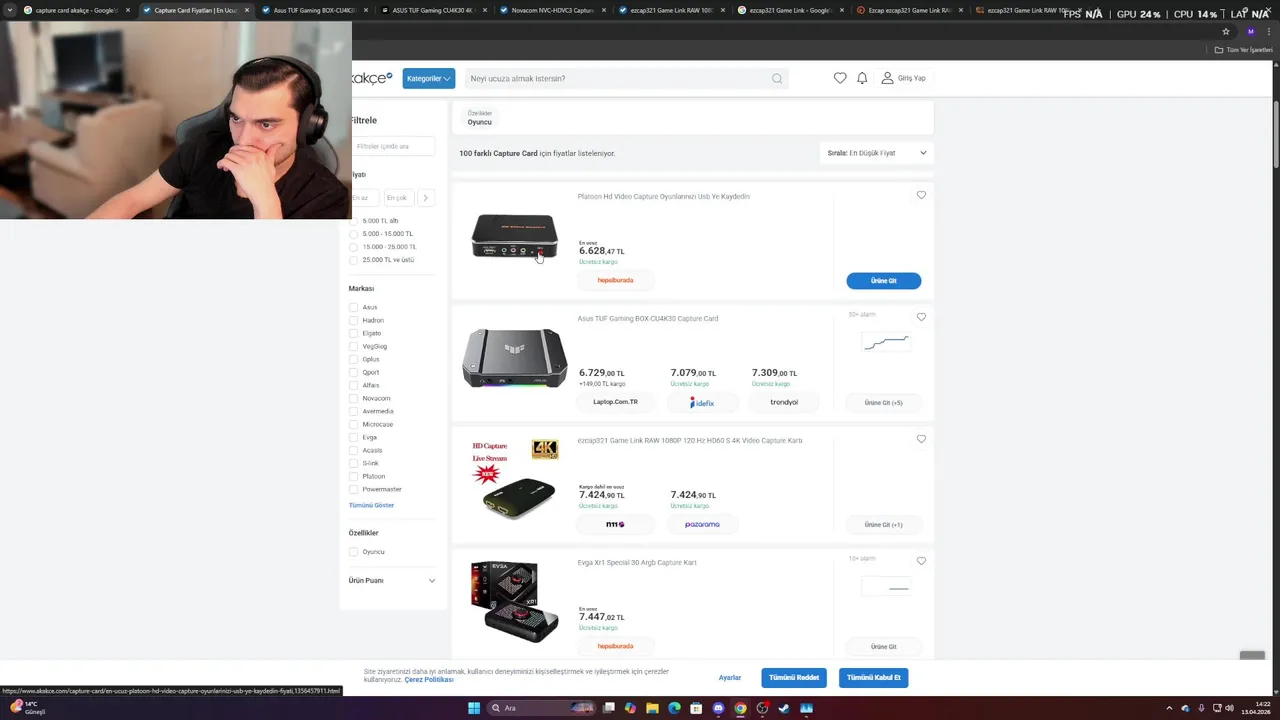Favorite the ezcap321 Game Link product heart
The height and width of the screenshot is (720, 1280).
(921, 439)
